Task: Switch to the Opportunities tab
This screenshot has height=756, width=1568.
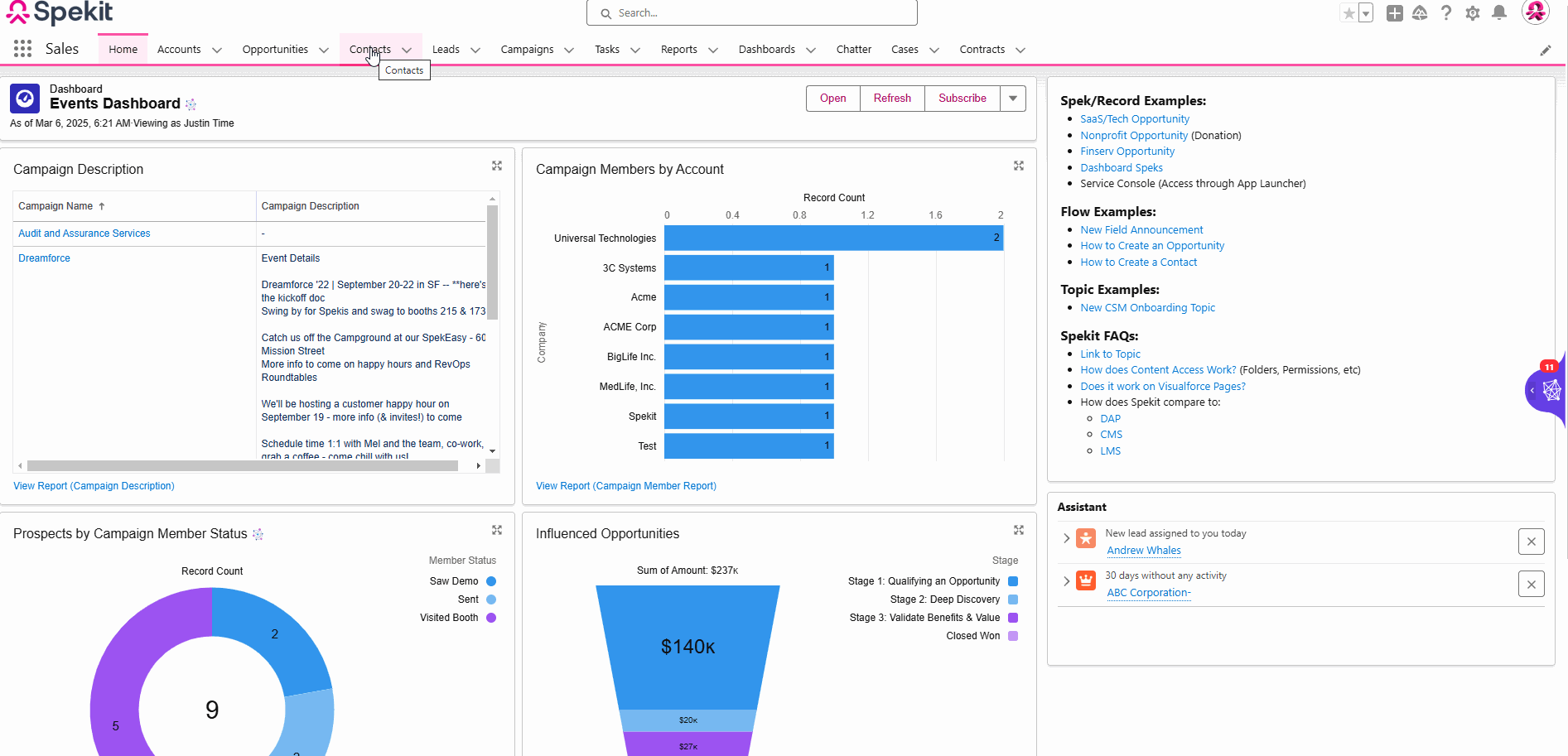Action: click(275, 50)
